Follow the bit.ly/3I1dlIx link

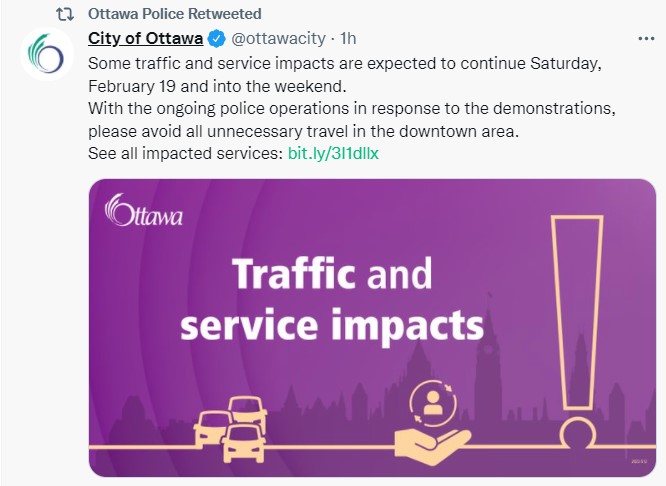click(333, 154)
